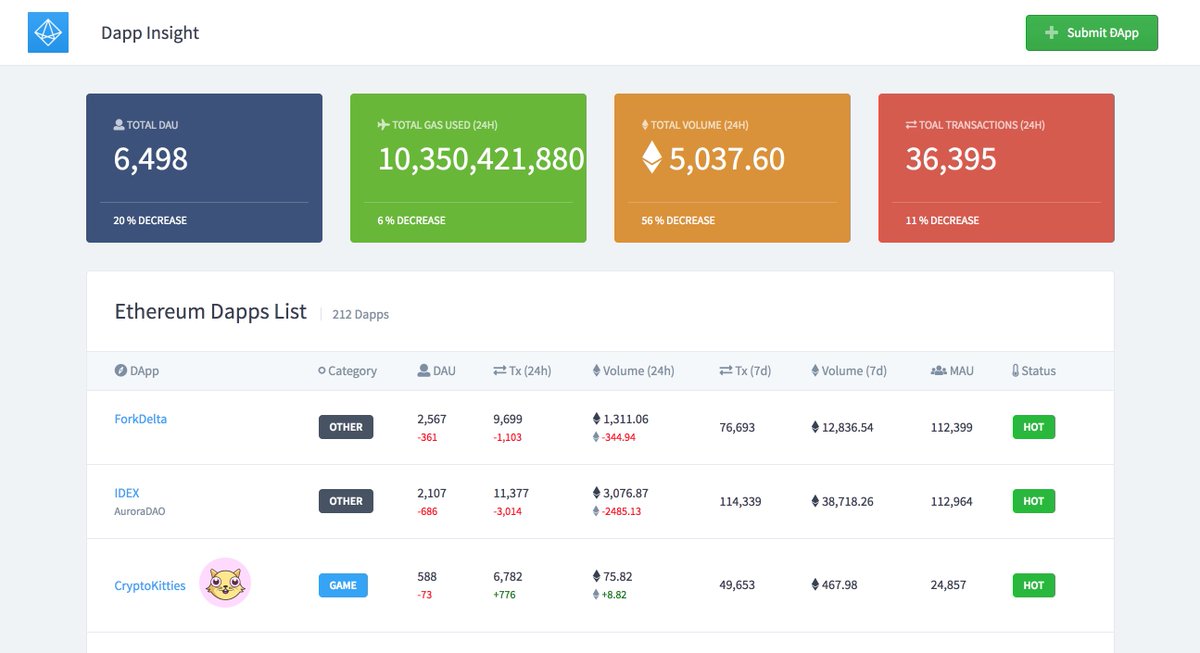Select the 6,498 total DAU value
1200x653 pixels.
151,158
